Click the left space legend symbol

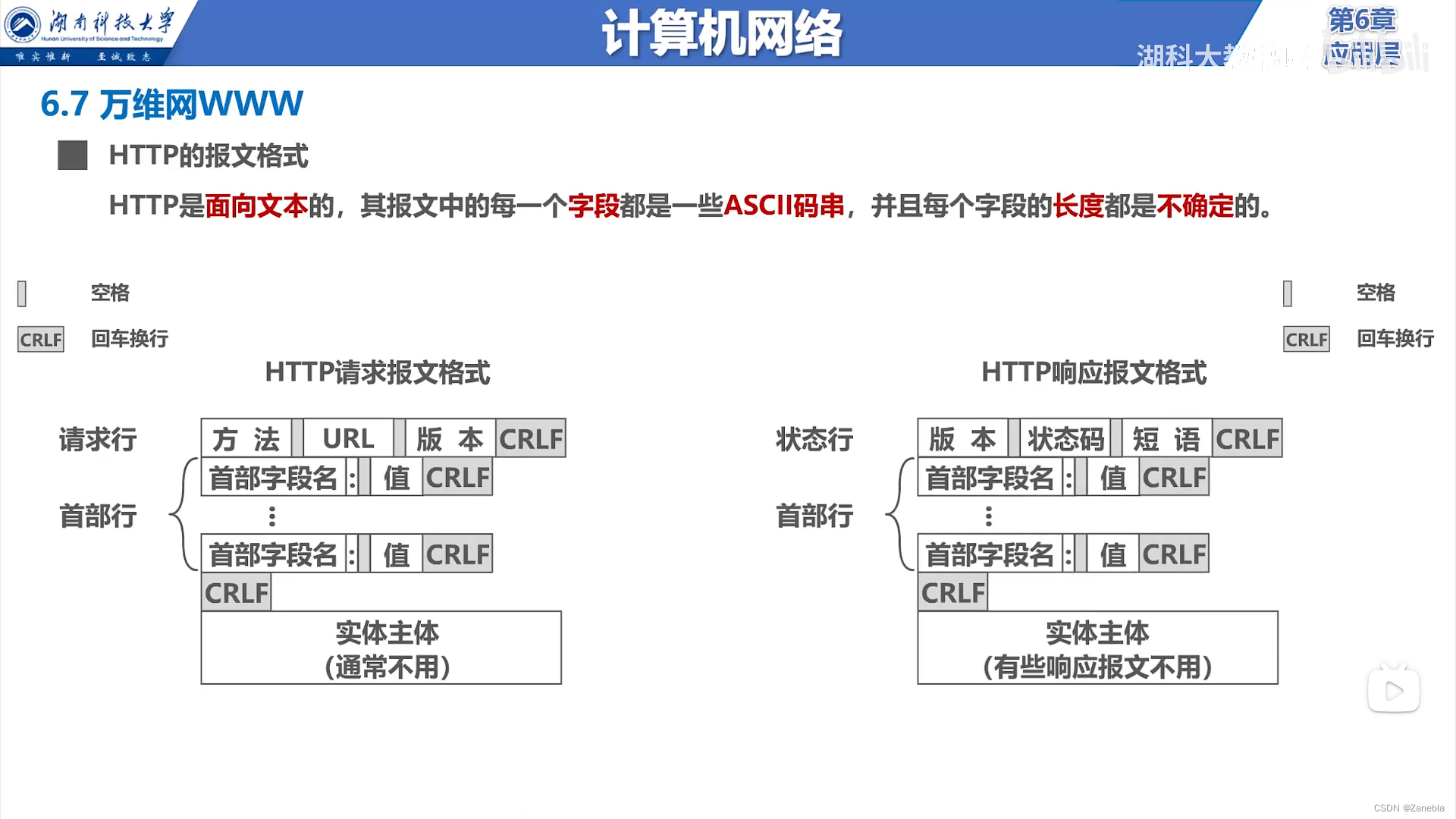tap(22, 293)
